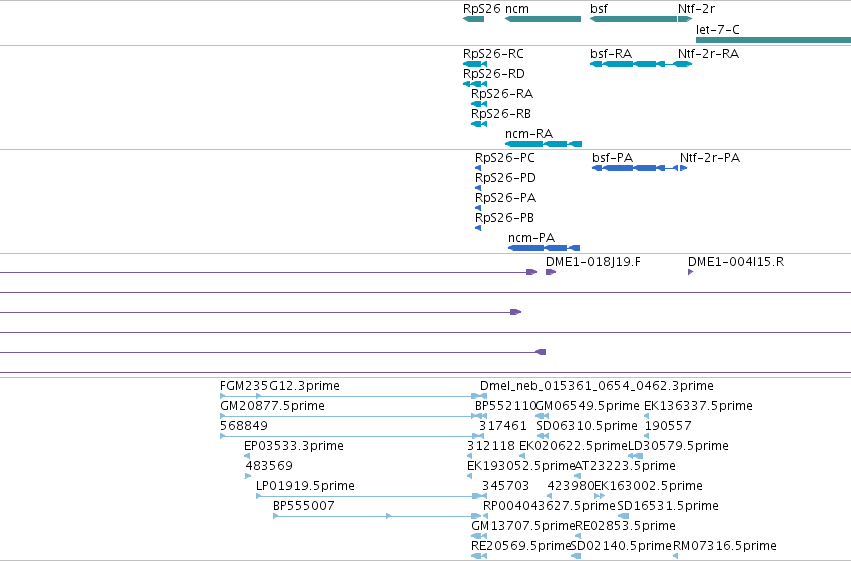
Task: Open Dmel_neb_015361_0654_0462.3prime EST label
Action: [596, 386]
